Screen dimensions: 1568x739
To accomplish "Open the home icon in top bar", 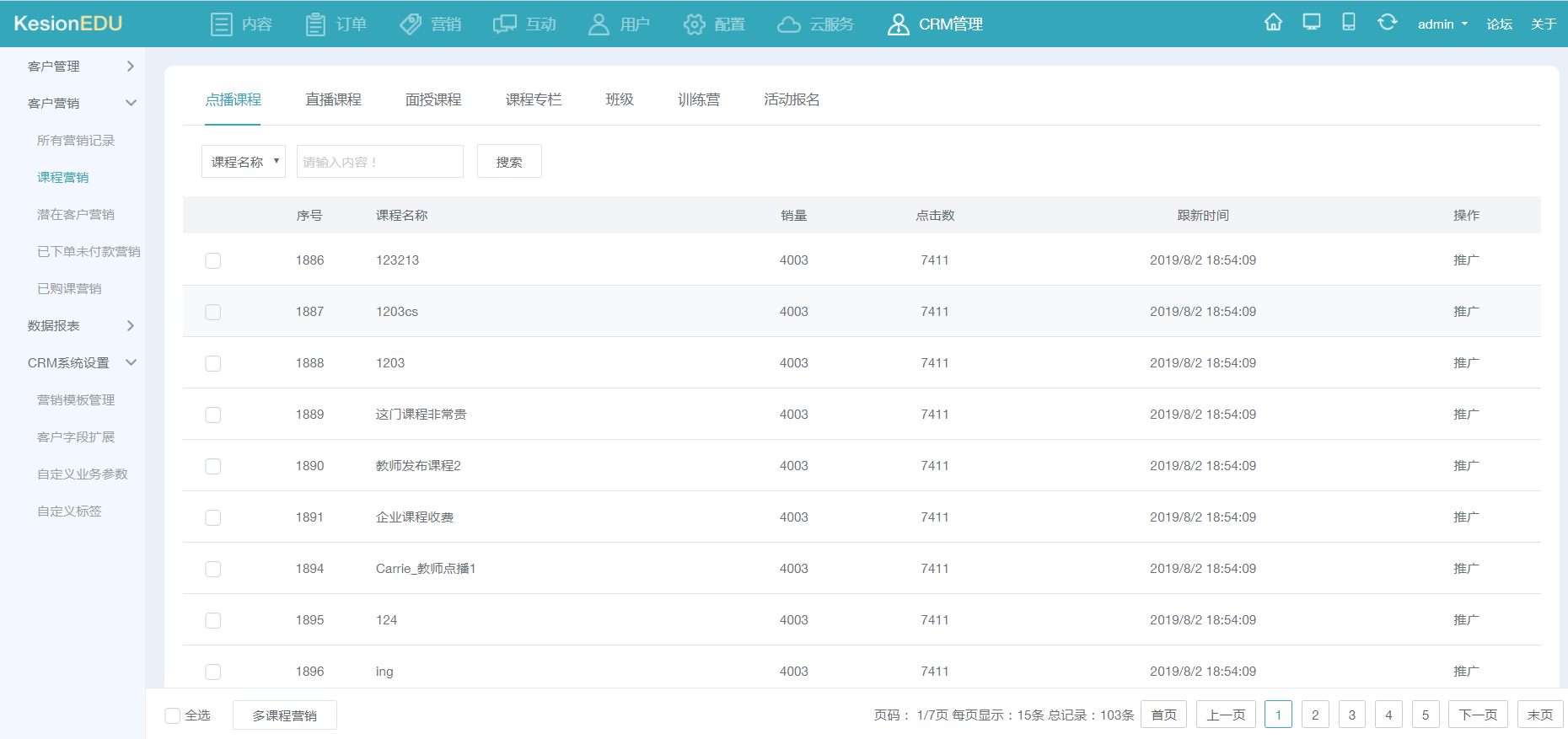I will pyautogui.click(x=1273, y=23).
